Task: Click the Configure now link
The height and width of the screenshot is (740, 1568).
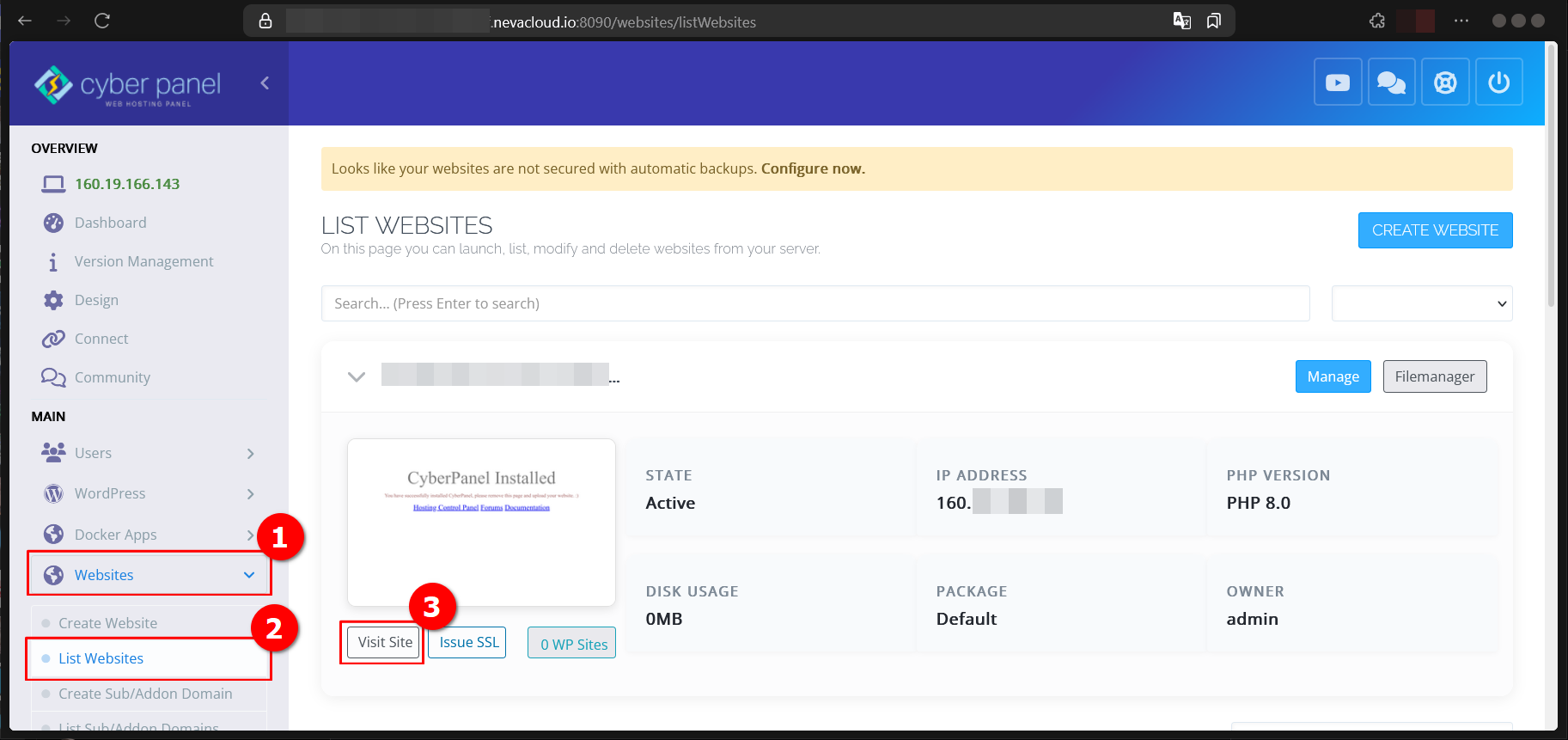Action: coord(813,168)
